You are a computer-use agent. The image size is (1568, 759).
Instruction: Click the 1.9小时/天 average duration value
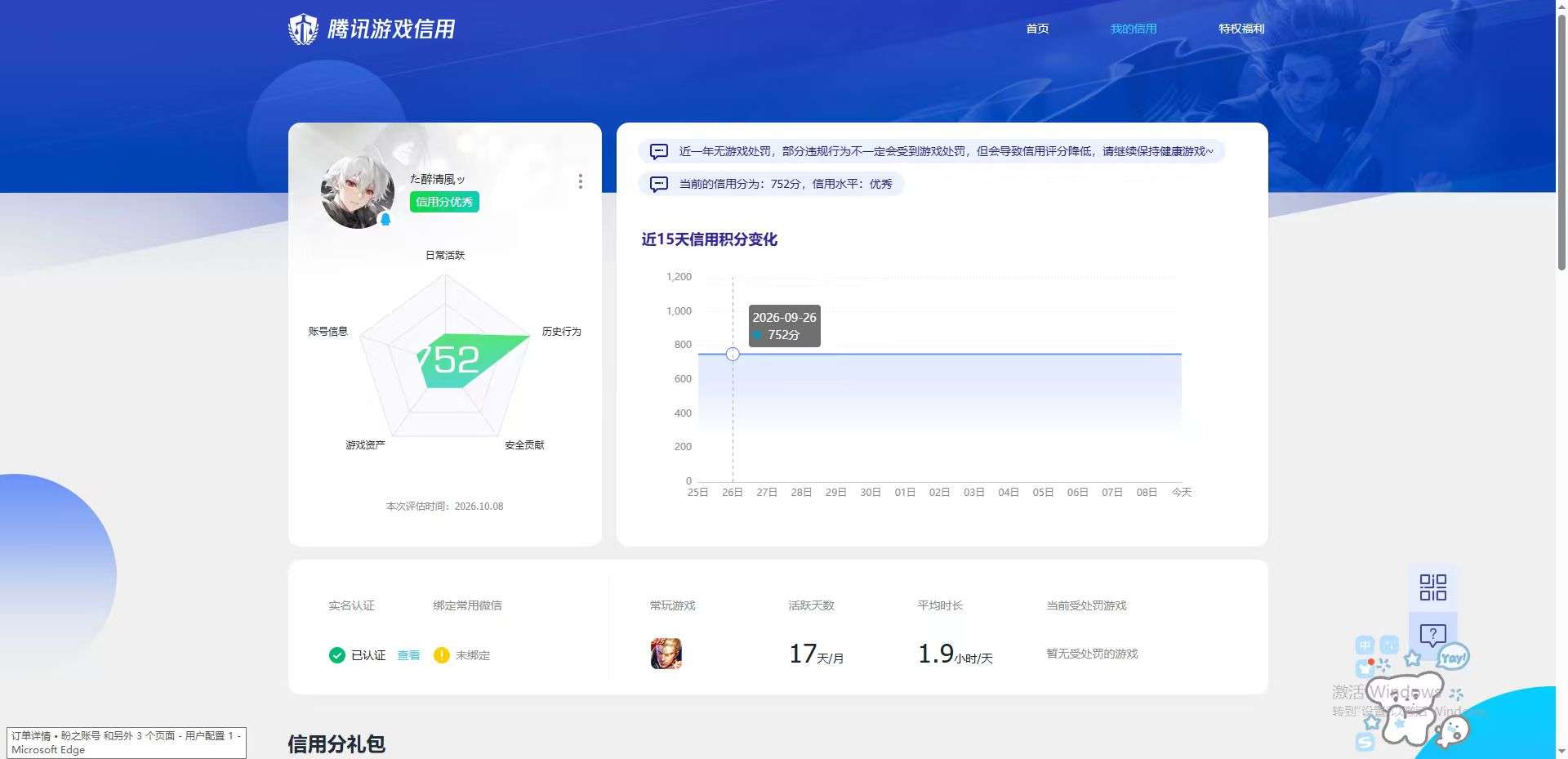[955, 654]
